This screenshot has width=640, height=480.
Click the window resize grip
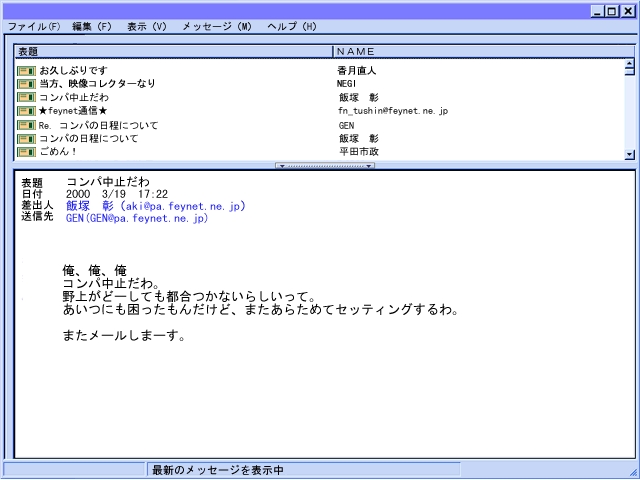(x=632, y=472)
